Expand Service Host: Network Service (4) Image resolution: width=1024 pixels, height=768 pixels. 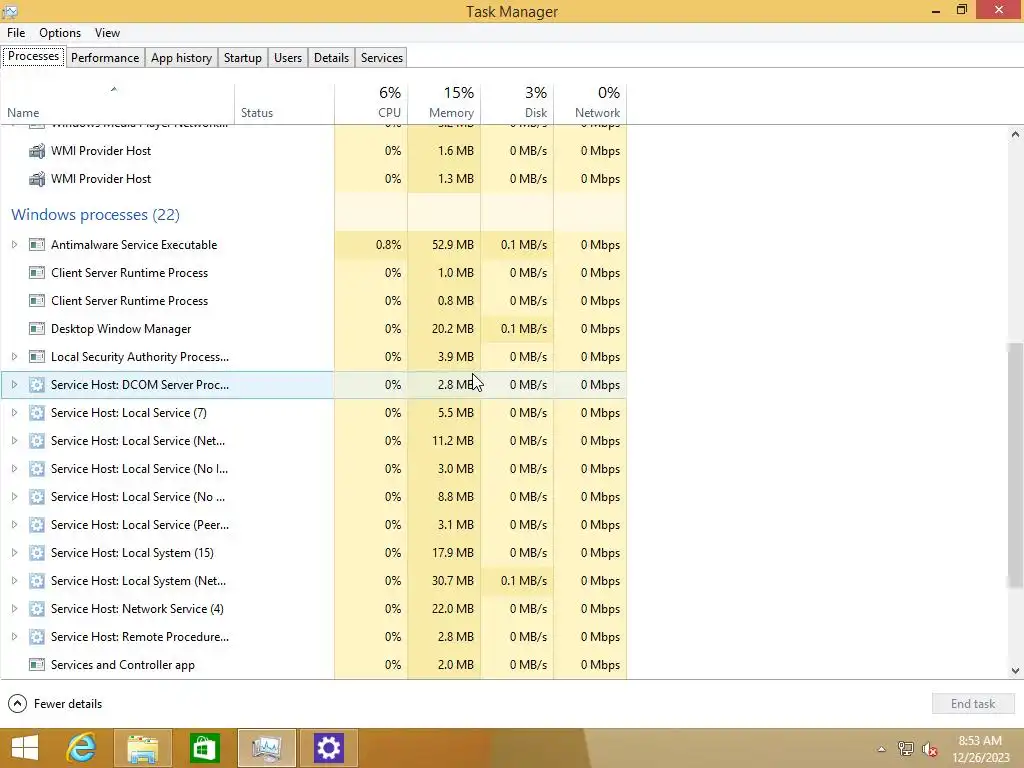pyautogui.click(x=14, y=609)
